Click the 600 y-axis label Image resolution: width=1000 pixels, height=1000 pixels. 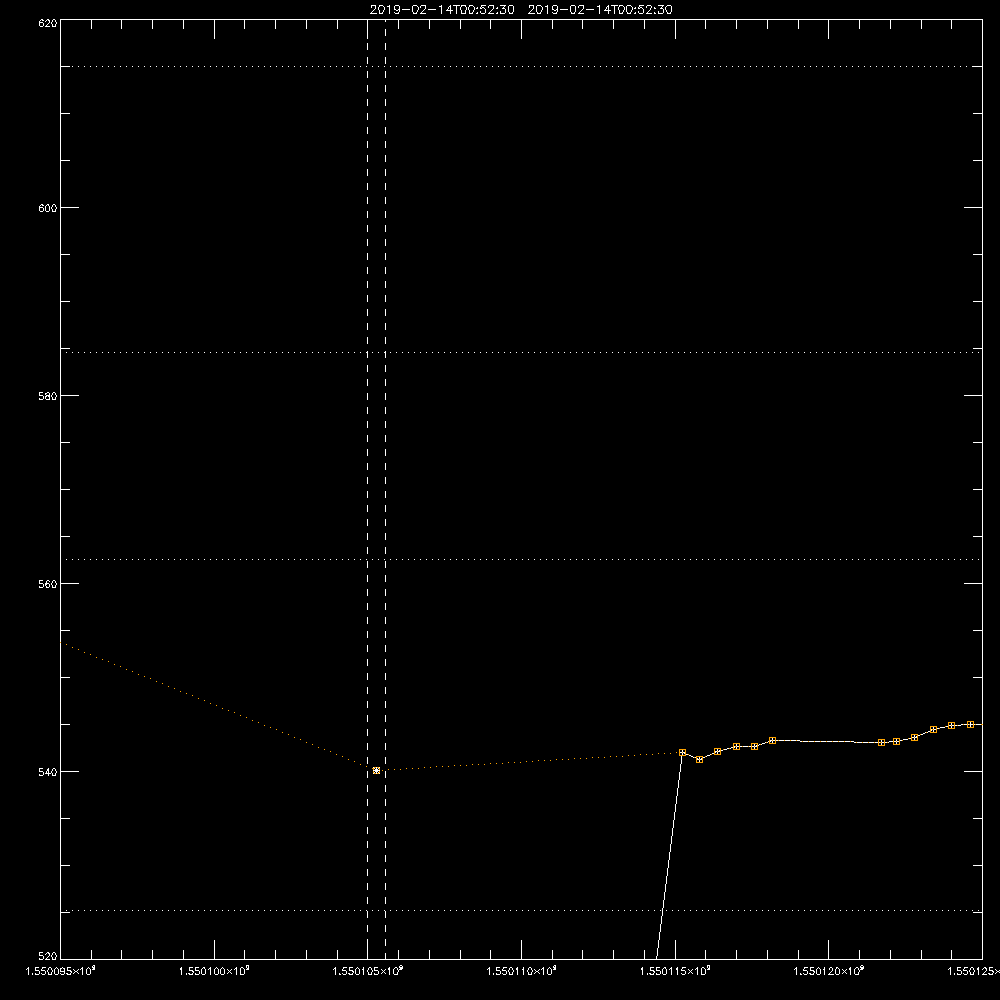(x=48, y=208)
